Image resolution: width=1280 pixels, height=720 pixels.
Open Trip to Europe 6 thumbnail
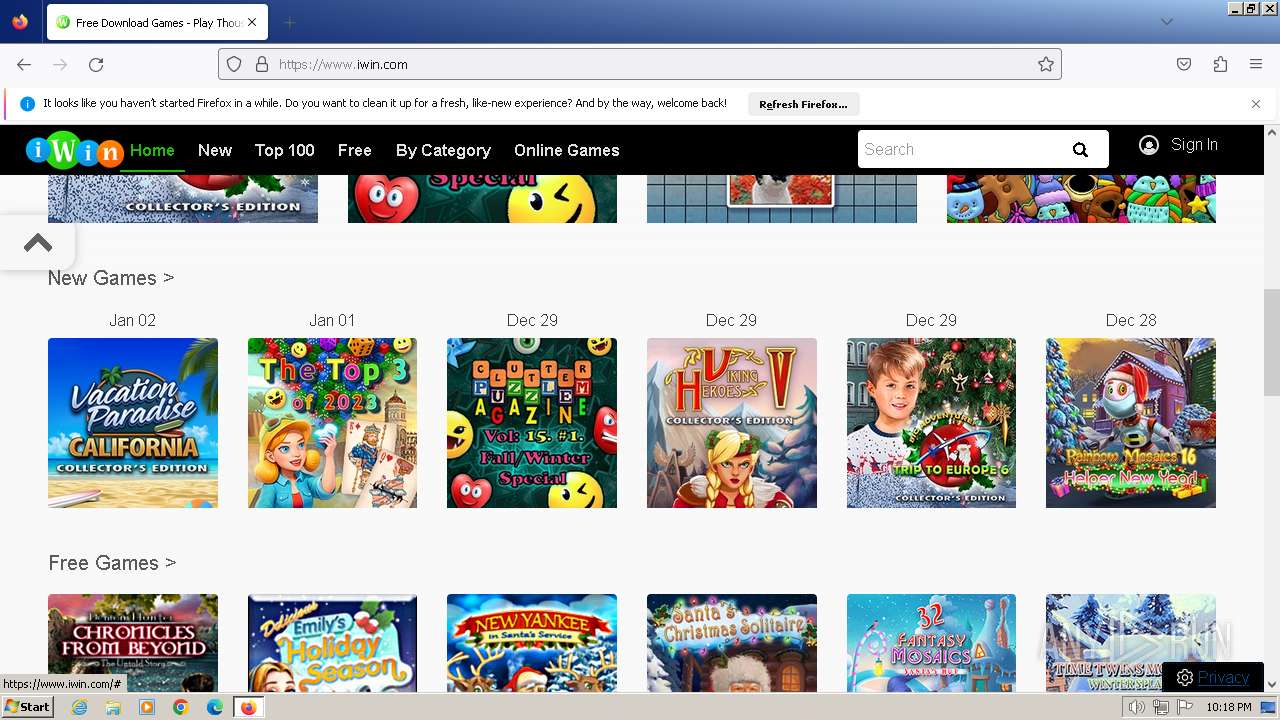point(931,423)
